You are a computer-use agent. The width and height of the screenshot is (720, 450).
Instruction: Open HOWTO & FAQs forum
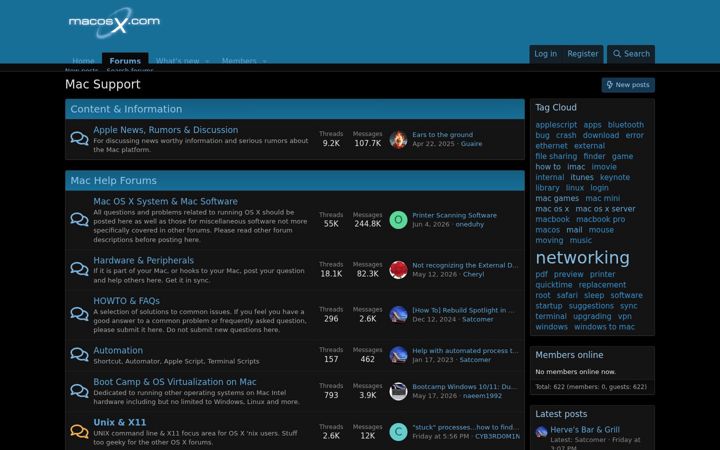coord(126,301)
